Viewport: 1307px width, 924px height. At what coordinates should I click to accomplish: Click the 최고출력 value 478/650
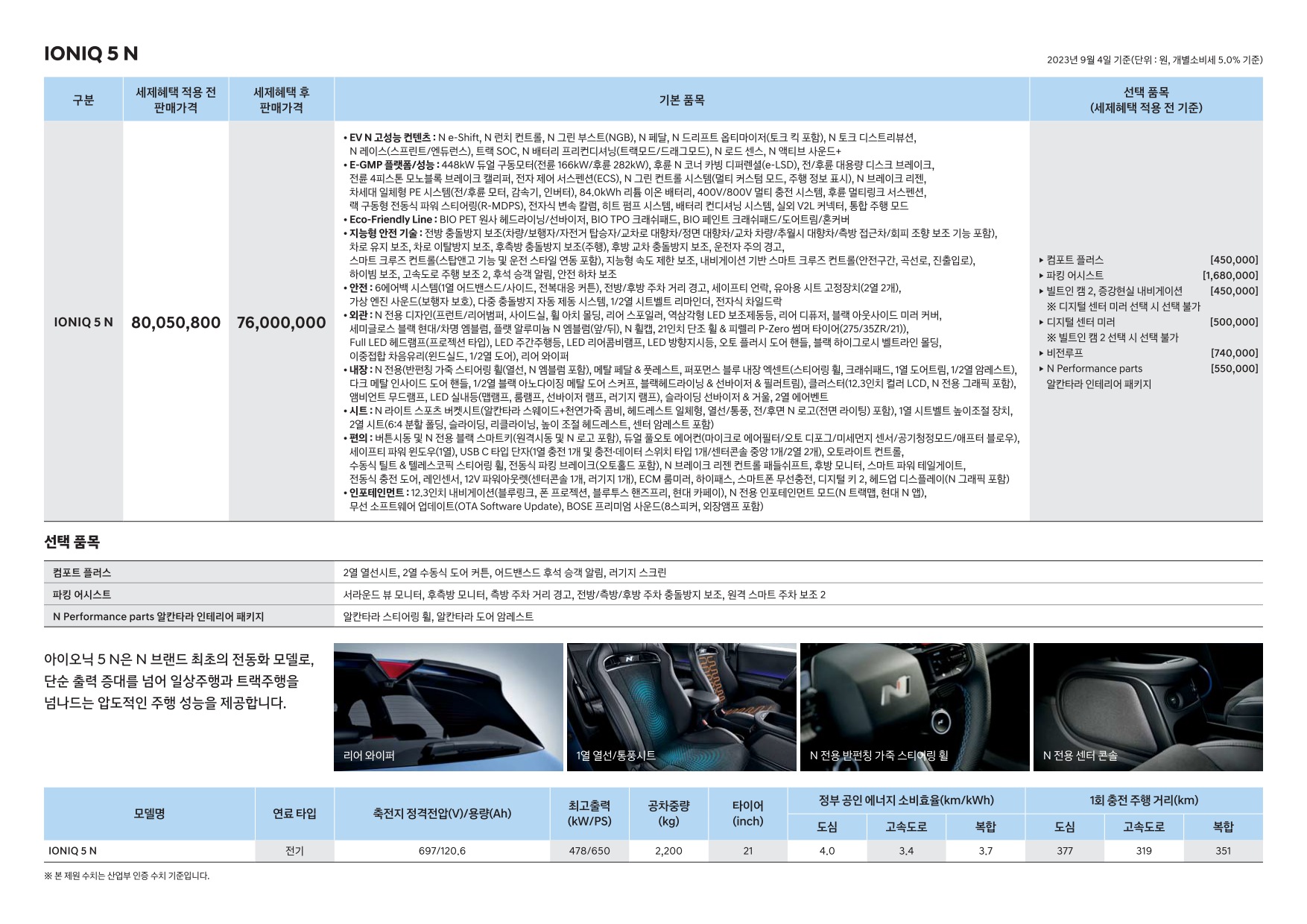pos(589,851)
